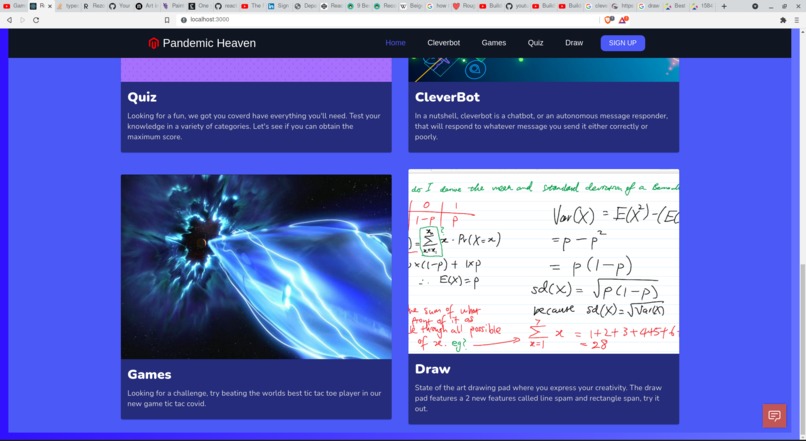806x441 pixels.
Task: Switch to the 'One' tab
Action: tap(199, 6)
